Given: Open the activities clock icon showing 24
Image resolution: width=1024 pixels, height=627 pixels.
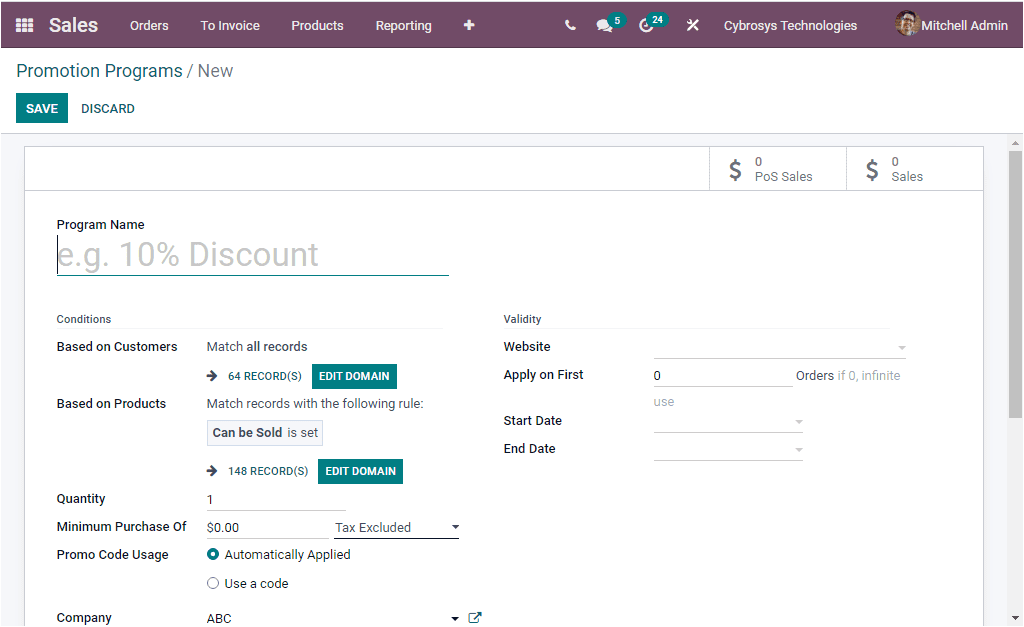Looking at the screenshot, I should pos(647,25).
